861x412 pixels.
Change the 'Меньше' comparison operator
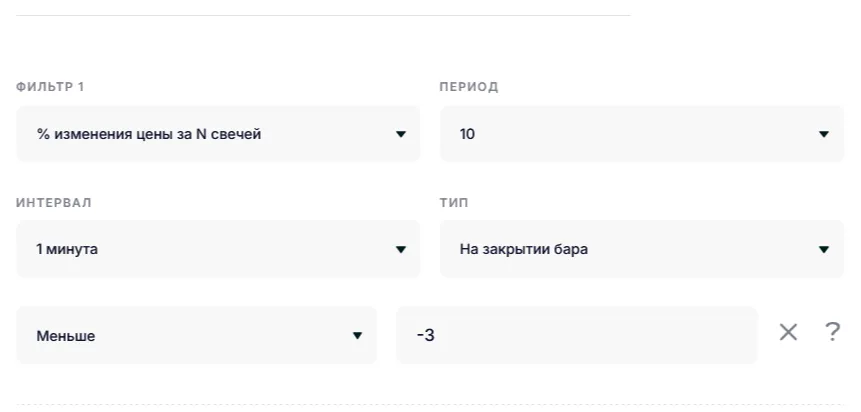(180, 336)
